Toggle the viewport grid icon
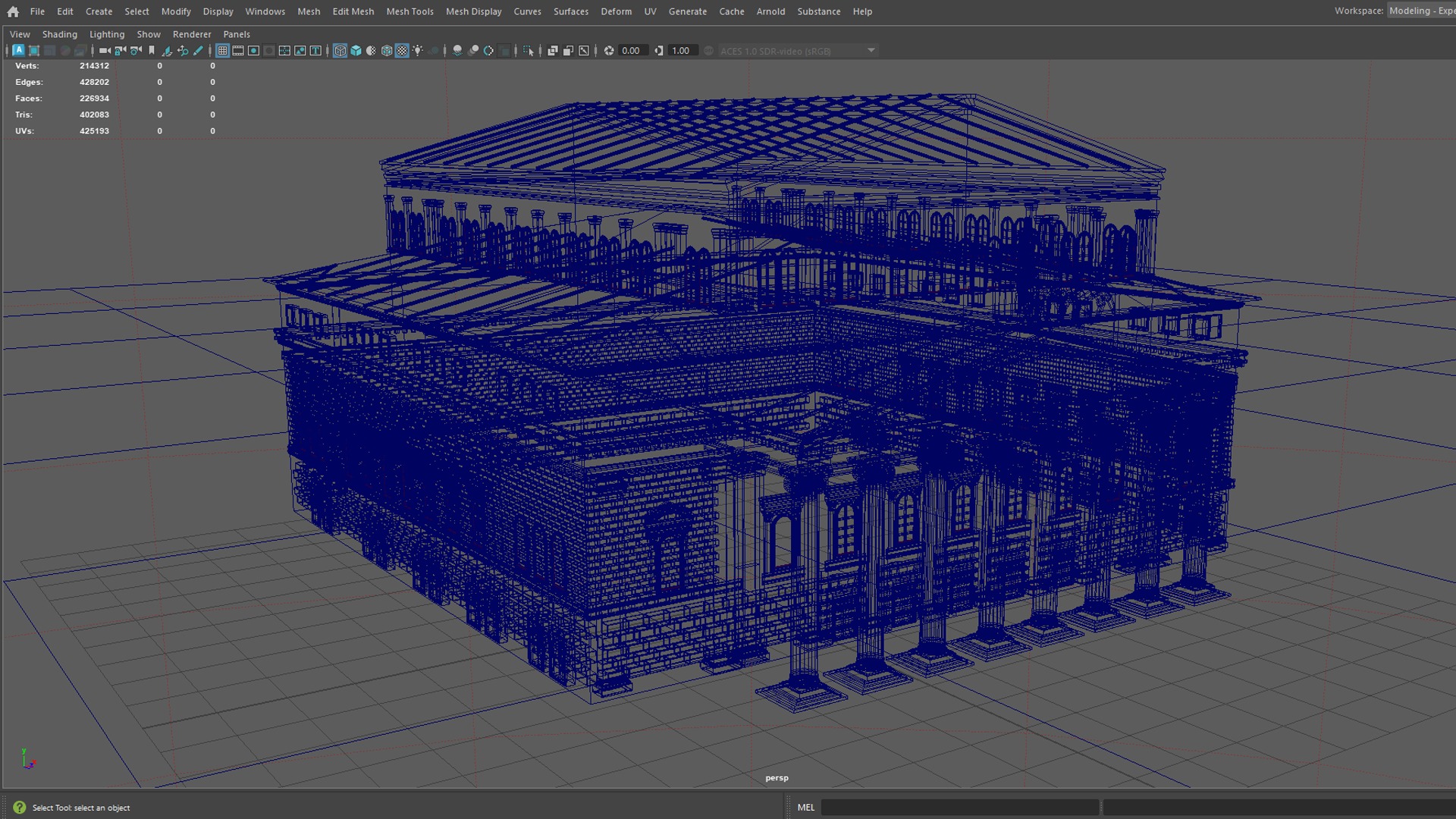The height and width of the screenshot is (819, 1456). [222, 51]
